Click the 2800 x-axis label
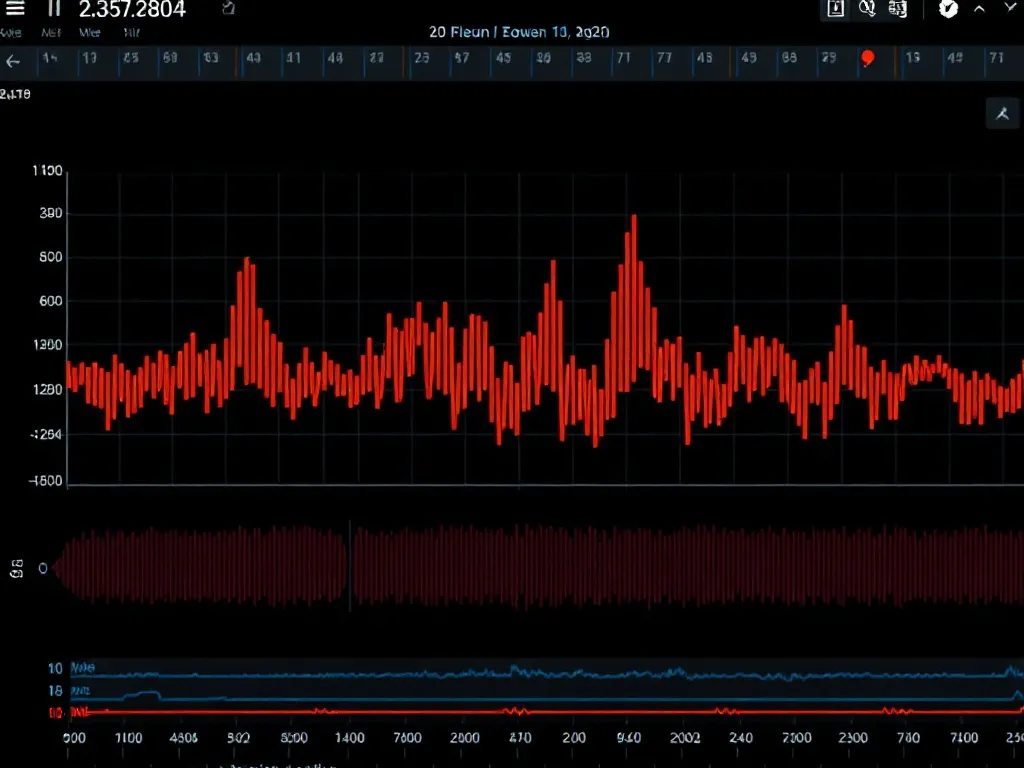The height and width of the screenshot is (768, 1024). point(464,738)
